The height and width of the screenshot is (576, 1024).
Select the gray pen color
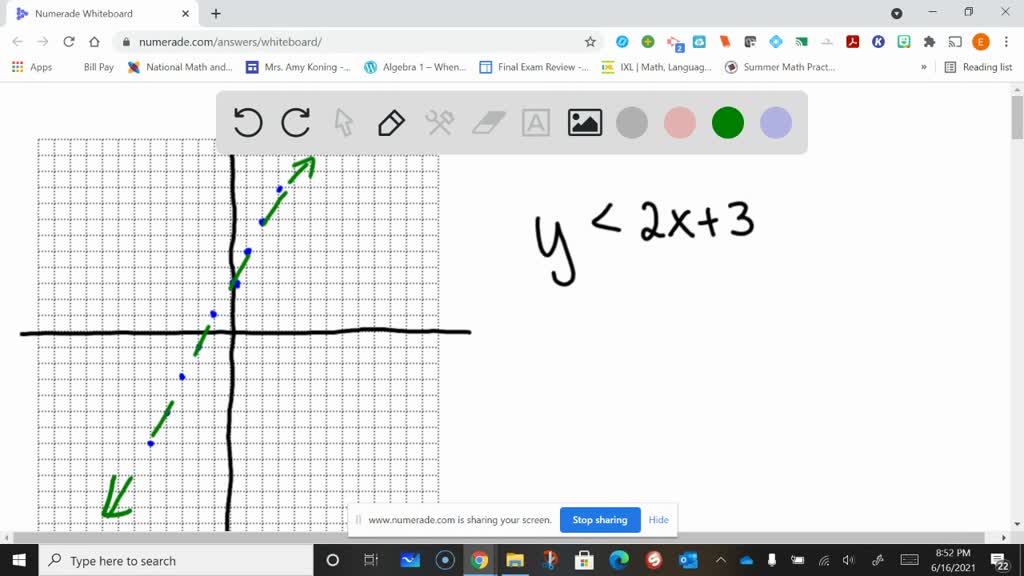click(x=631, y=122)
